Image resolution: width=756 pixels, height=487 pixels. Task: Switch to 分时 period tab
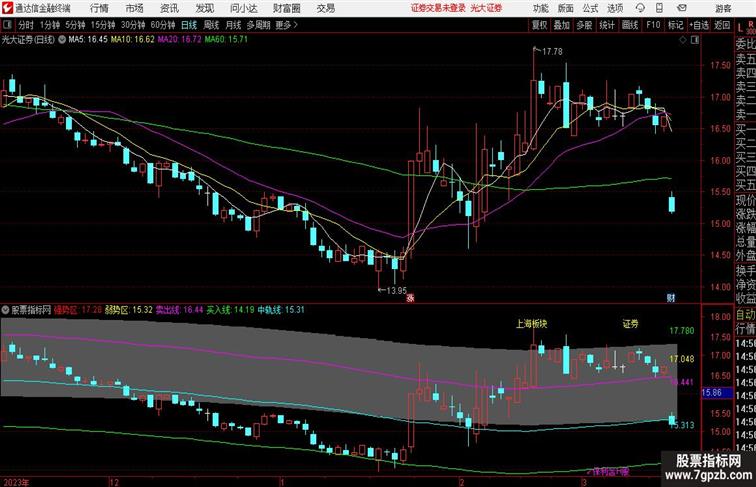(x=26, y=25)
